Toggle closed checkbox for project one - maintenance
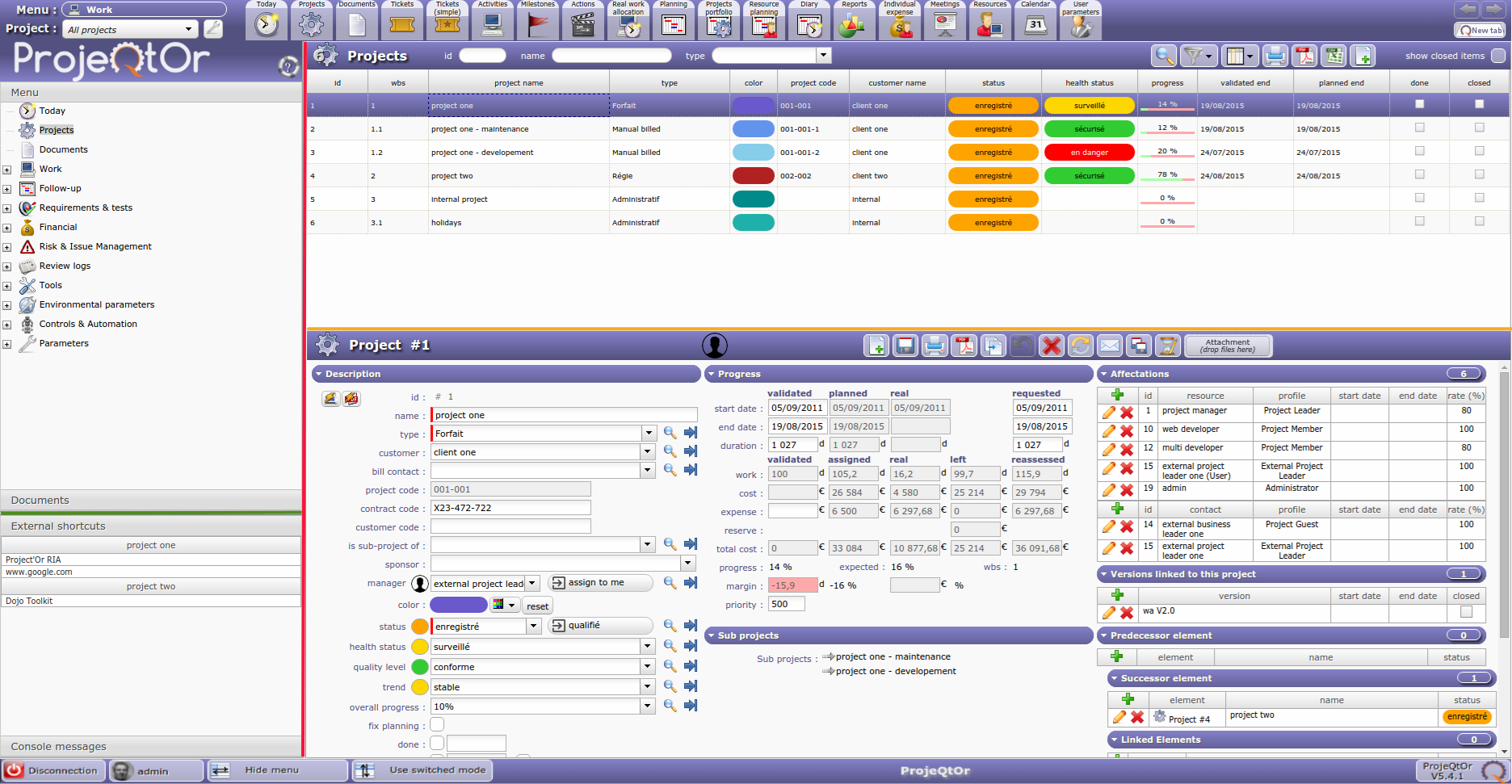This screenshot has height=784, width=1512. (x=1479, y=128)
